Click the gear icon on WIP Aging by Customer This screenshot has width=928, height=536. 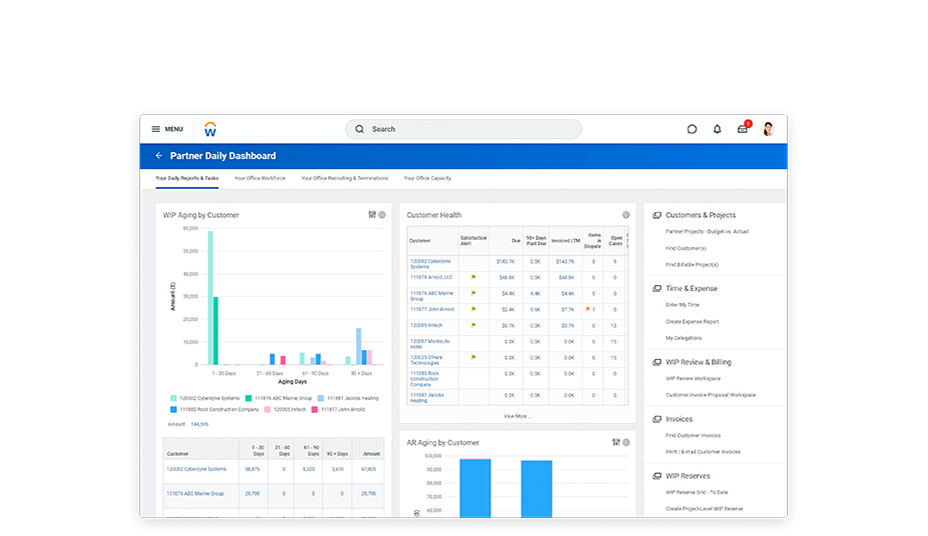[x=382, y=215]
